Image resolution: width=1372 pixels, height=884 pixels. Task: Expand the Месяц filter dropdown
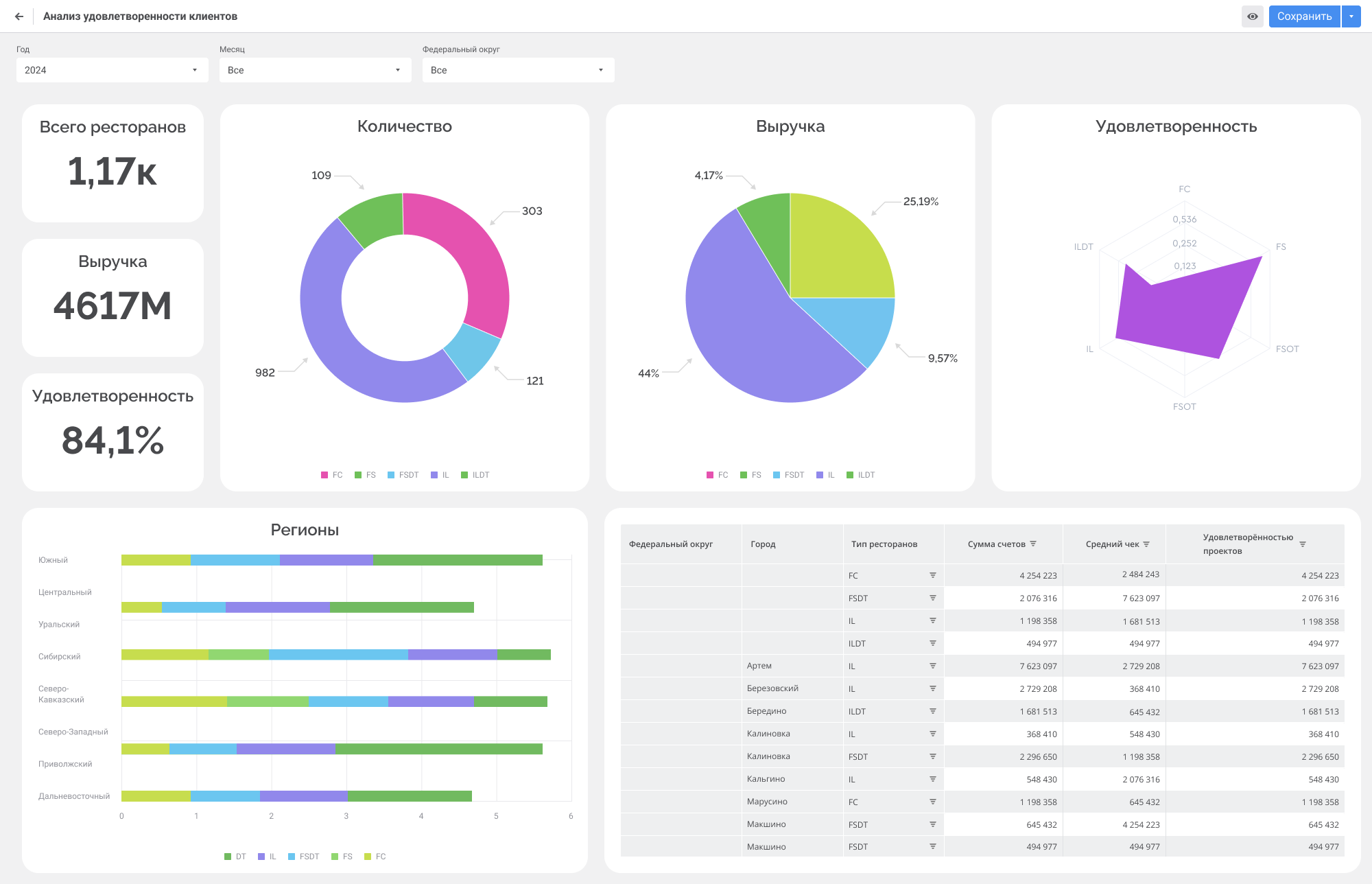[316, 70]
